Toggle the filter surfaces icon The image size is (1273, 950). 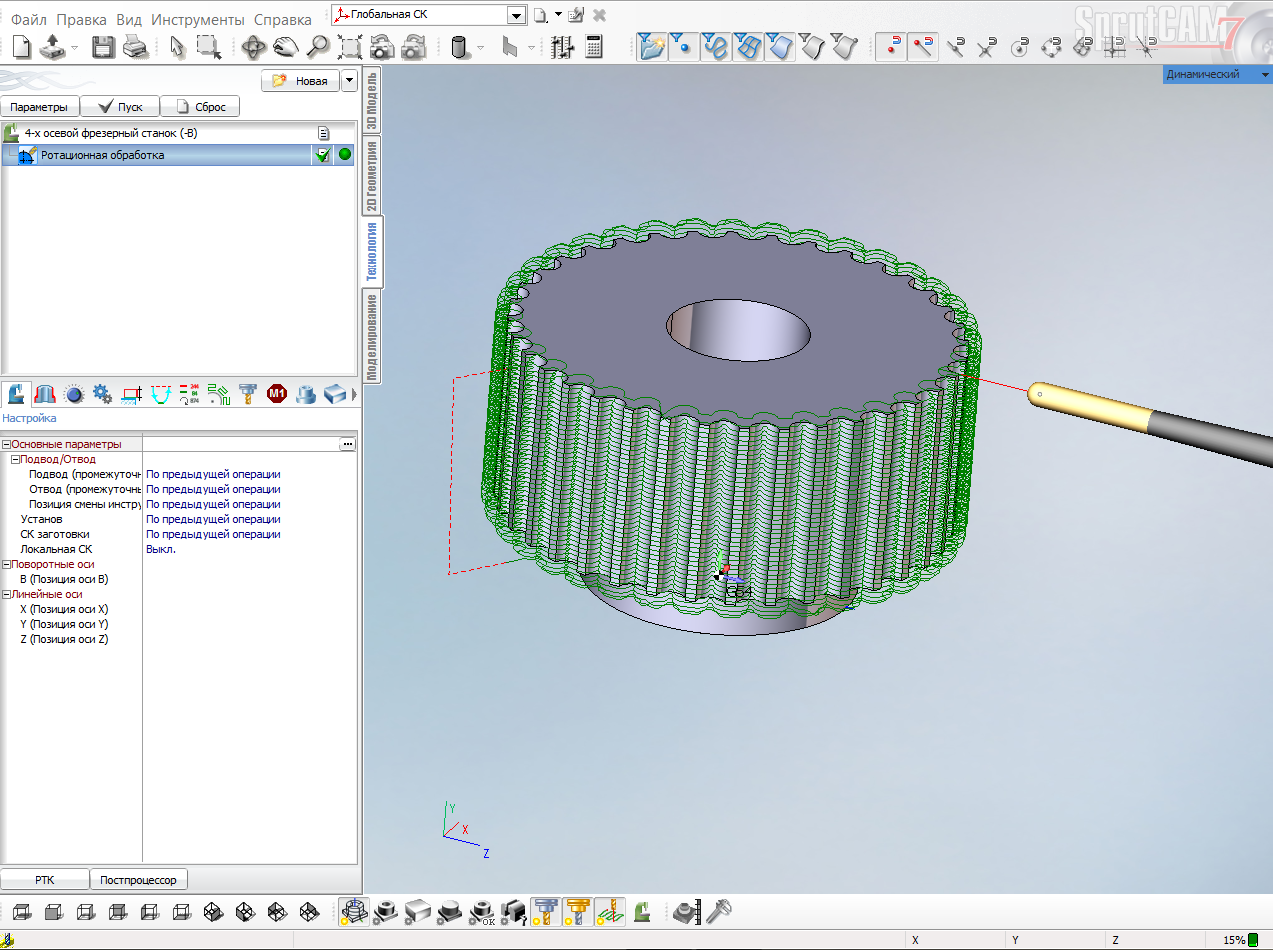(779, 46)
